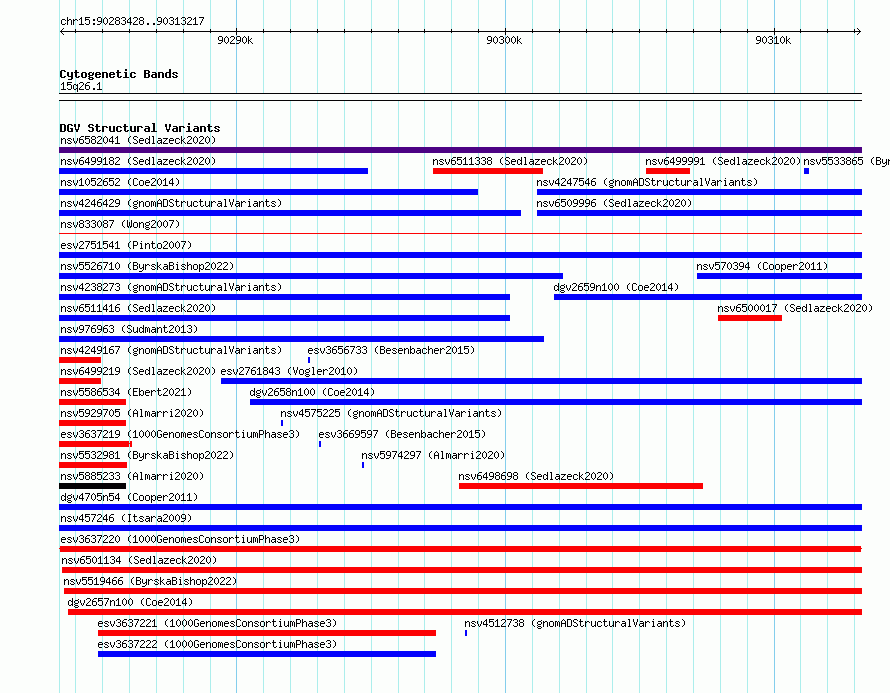Click nsv5526710 (ByrskaBishop2022) label
The height and width of the screenshot is (693, 890).
click(x=147, y=266)
